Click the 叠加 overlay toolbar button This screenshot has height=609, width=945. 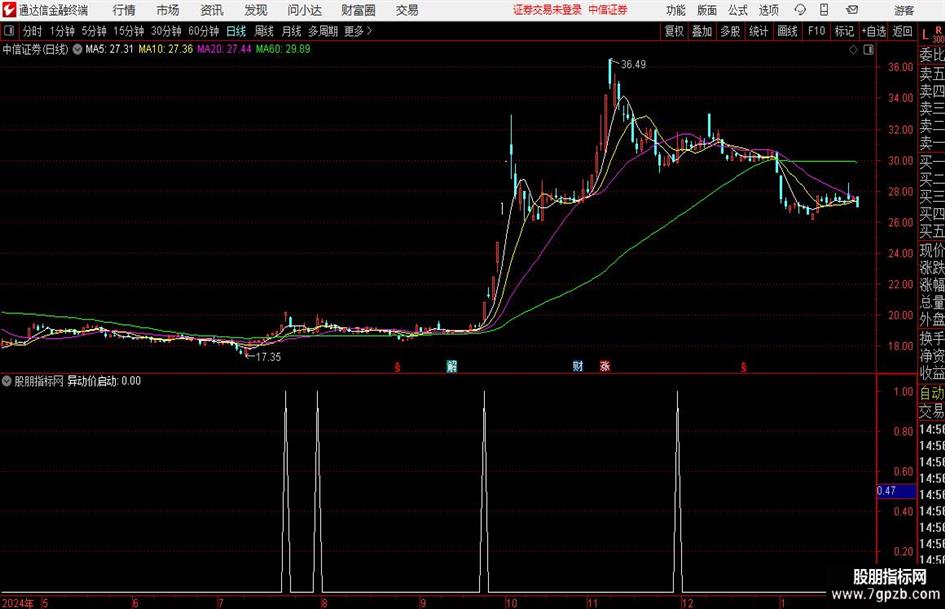pos(702,31)
